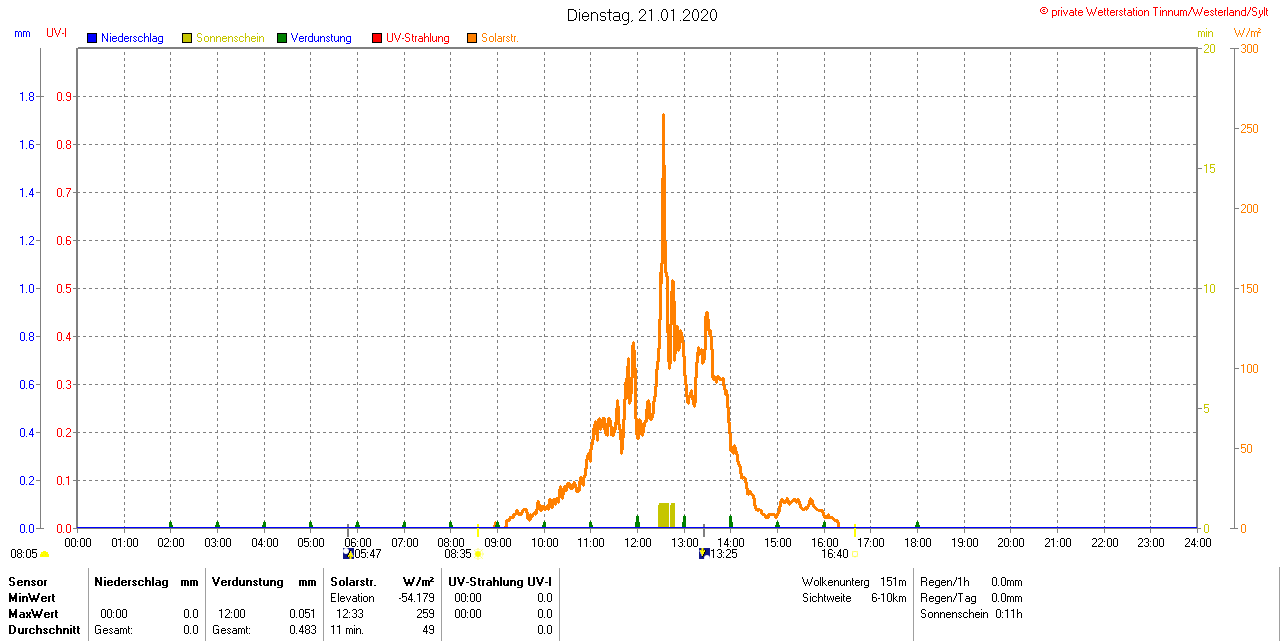
Task: Click the Verdunstung max value 0.051
Action: 303,613
